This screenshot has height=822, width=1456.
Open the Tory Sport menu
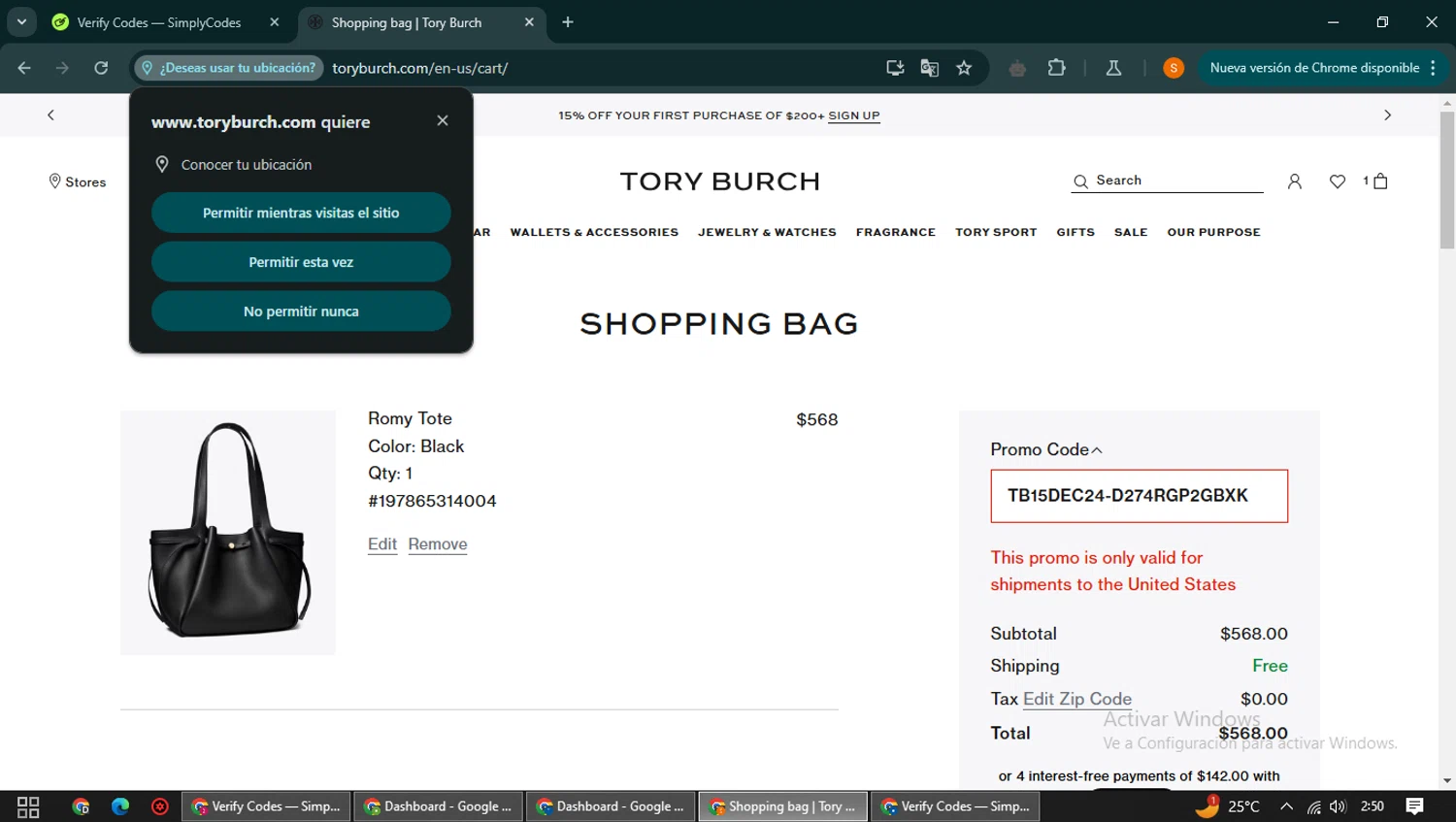pyautogui.click(x=996, y=232)
